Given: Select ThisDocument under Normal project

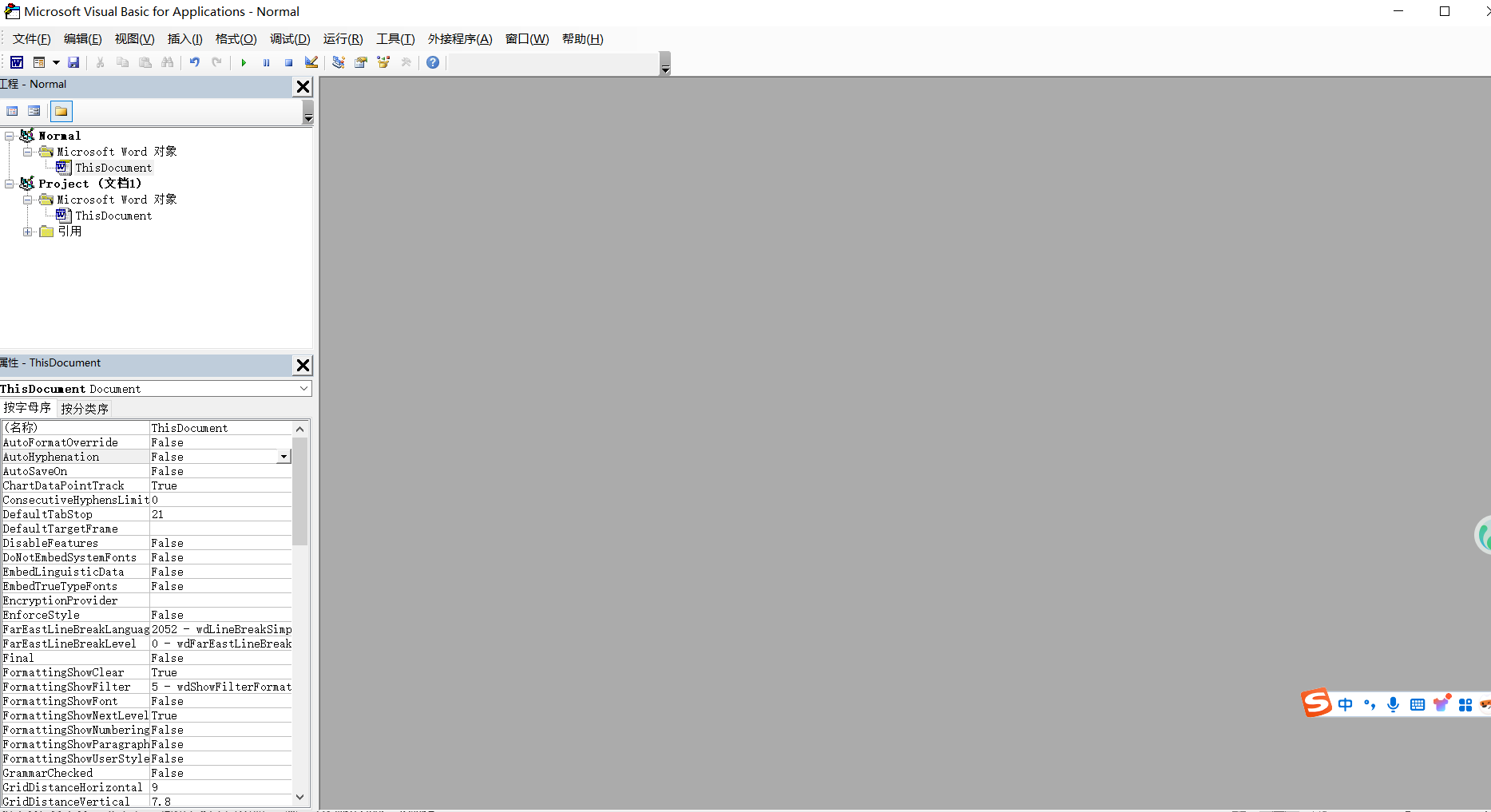Looking at the screenshot, I should click(113, 168).
